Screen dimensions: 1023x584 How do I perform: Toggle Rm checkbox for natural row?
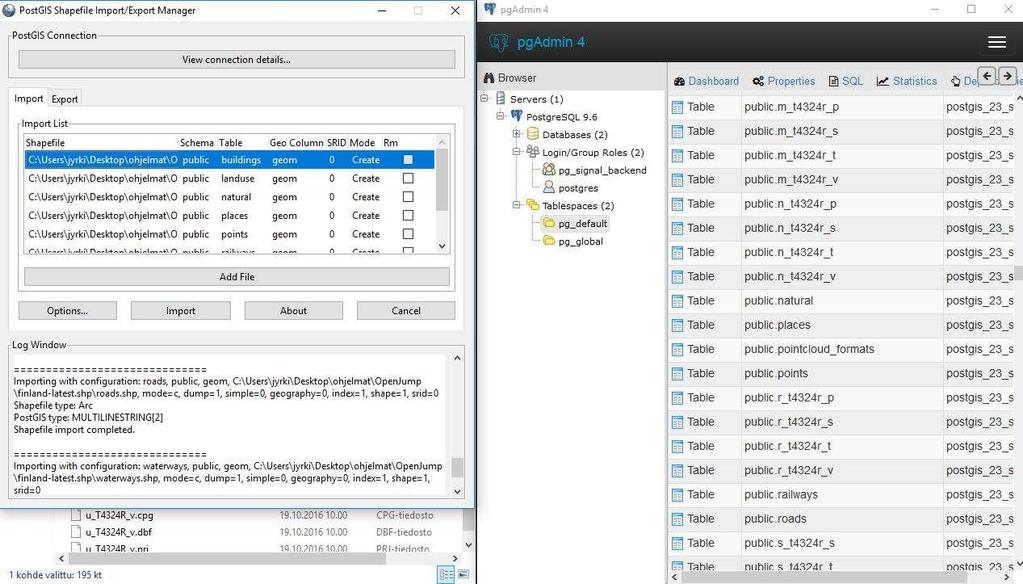[408, 196]
